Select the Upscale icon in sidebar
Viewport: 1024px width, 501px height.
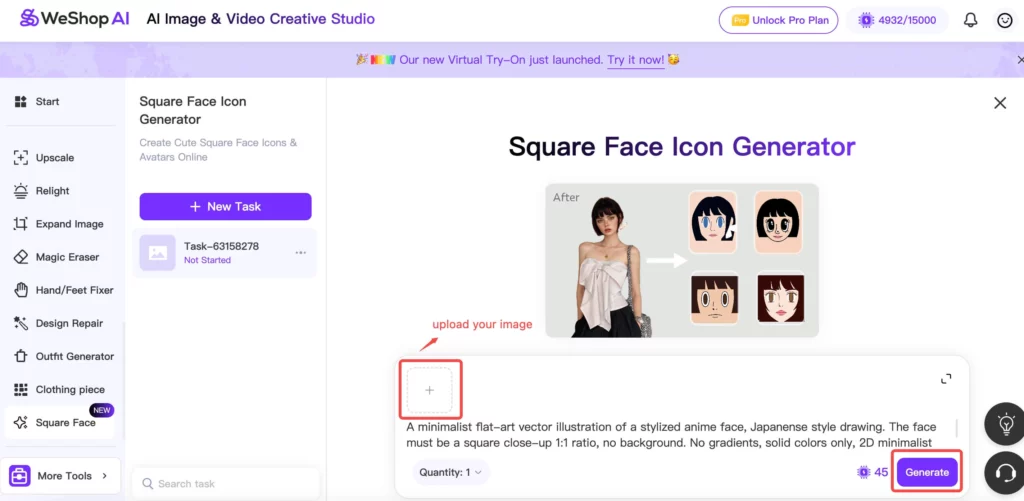tap(21, 157)
